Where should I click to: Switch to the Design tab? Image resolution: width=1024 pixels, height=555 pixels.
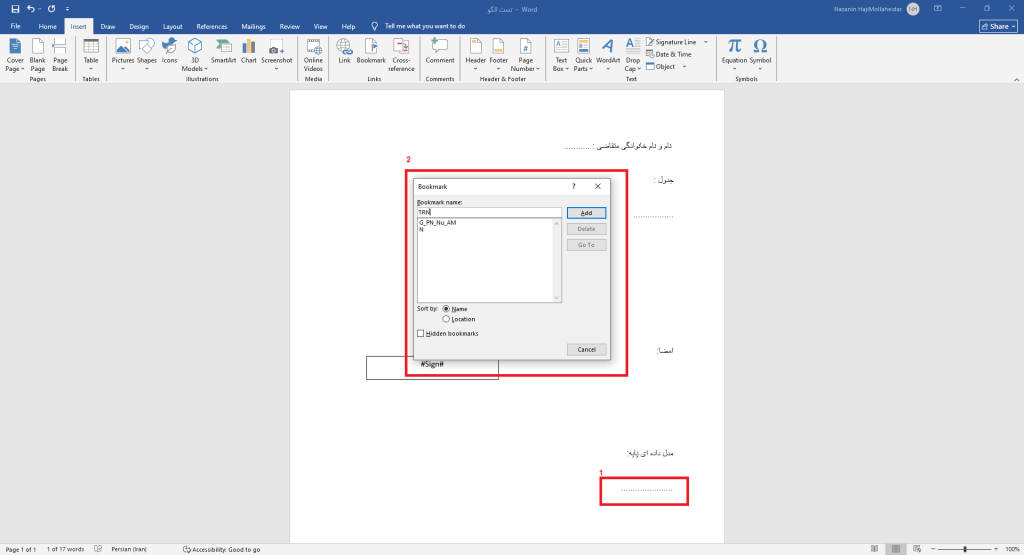click(x=138, y=26)
